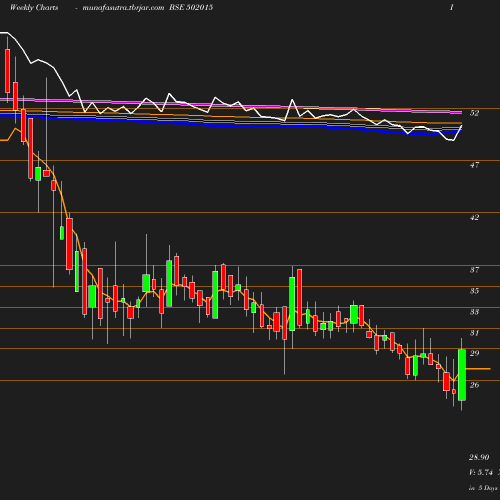
Task: Click the price axis label 42
Action: pyautogui.click(x=474, y=217)
